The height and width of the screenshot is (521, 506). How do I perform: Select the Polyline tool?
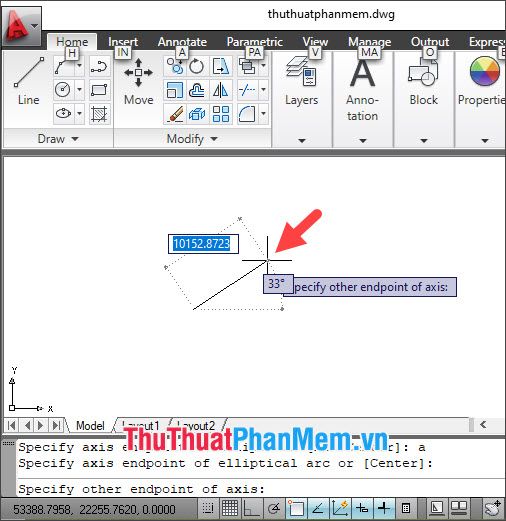(99, 66)
